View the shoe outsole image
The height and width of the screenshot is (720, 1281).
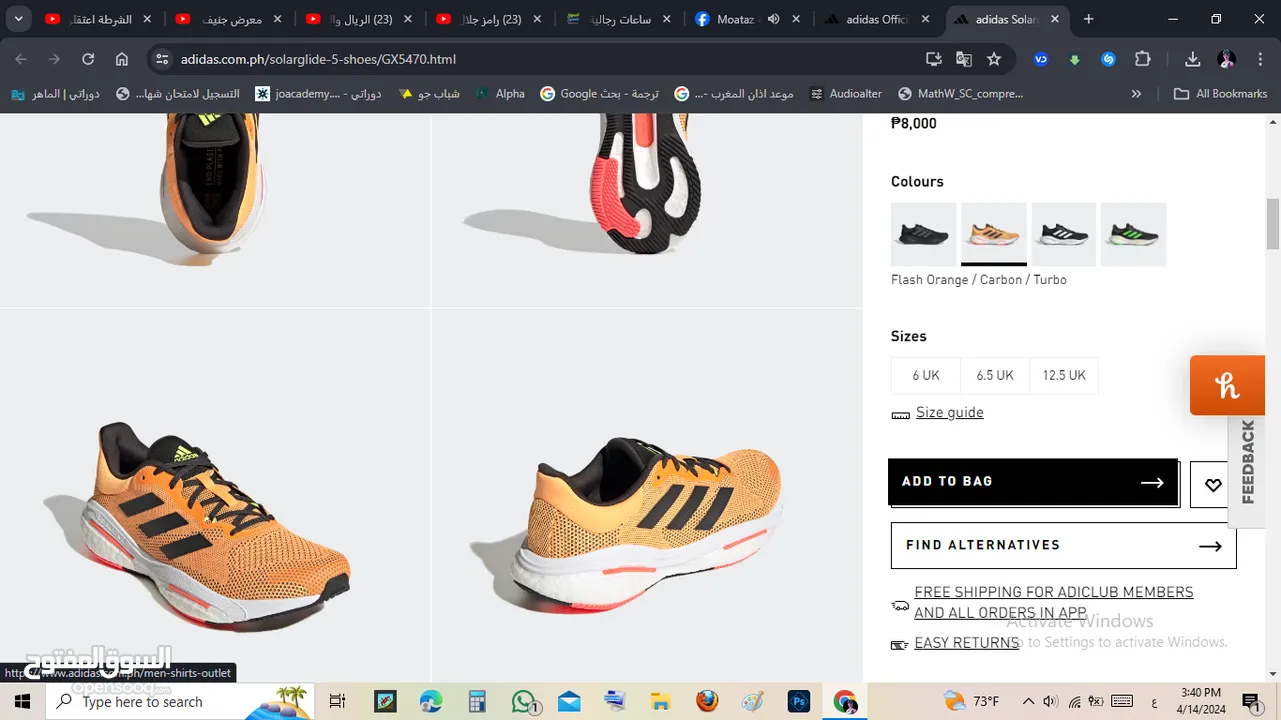pos(647,210)
